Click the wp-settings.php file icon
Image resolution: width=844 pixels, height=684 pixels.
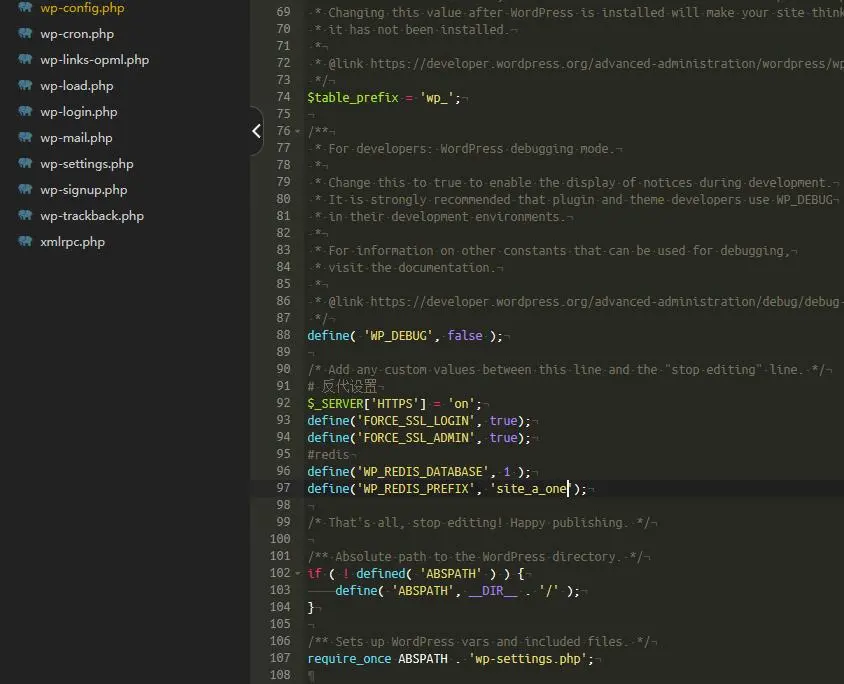tap(25, 163)
